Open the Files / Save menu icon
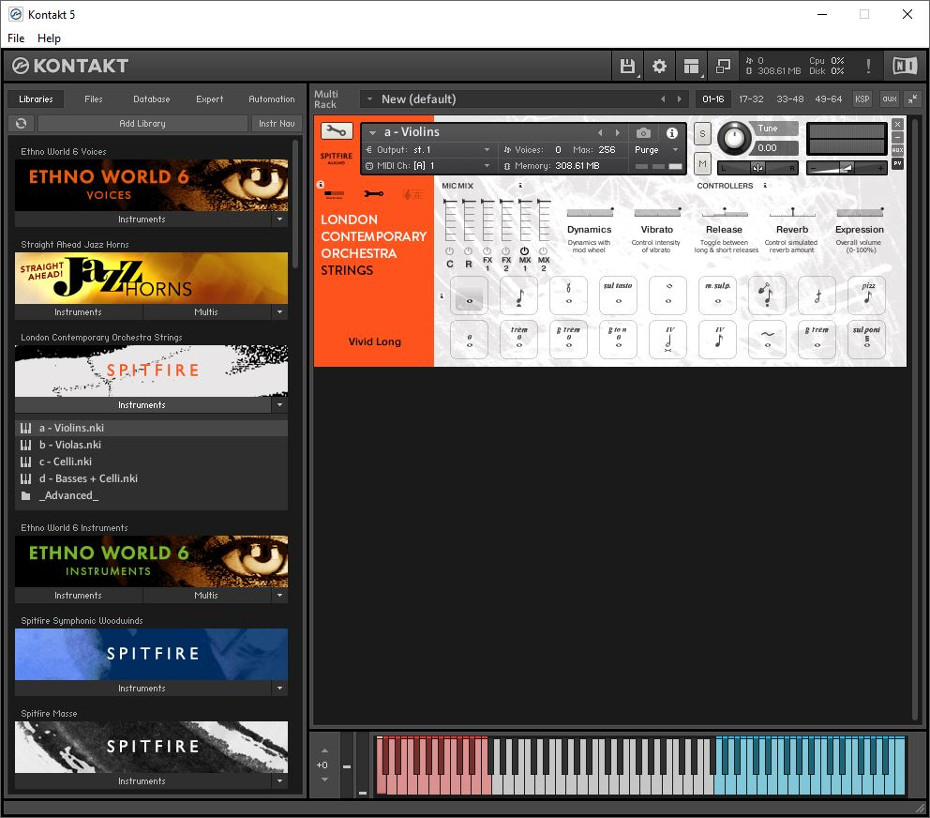 (628, 66)
